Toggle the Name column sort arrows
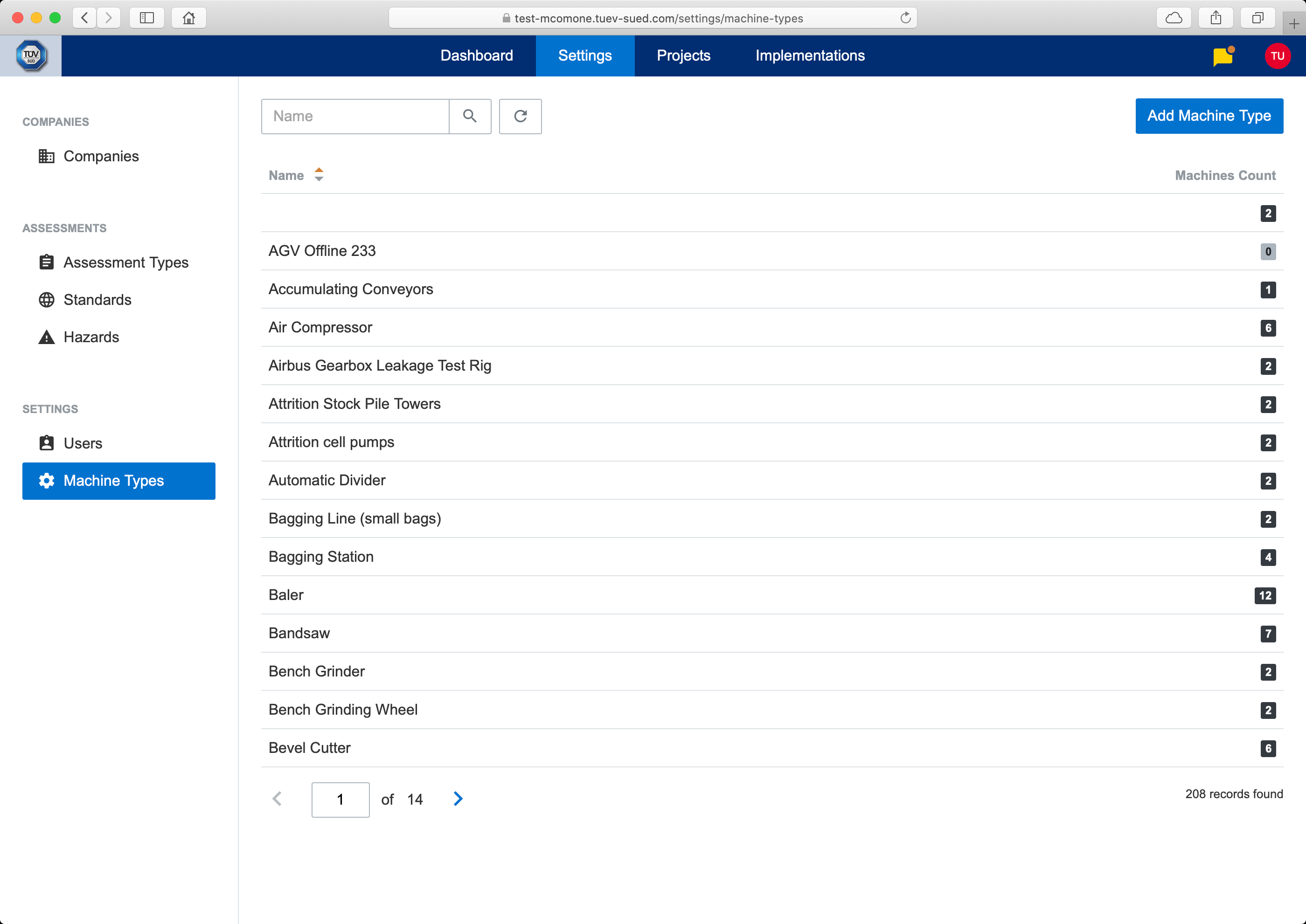Viewport: 1306px width, 924px height. 319,175
